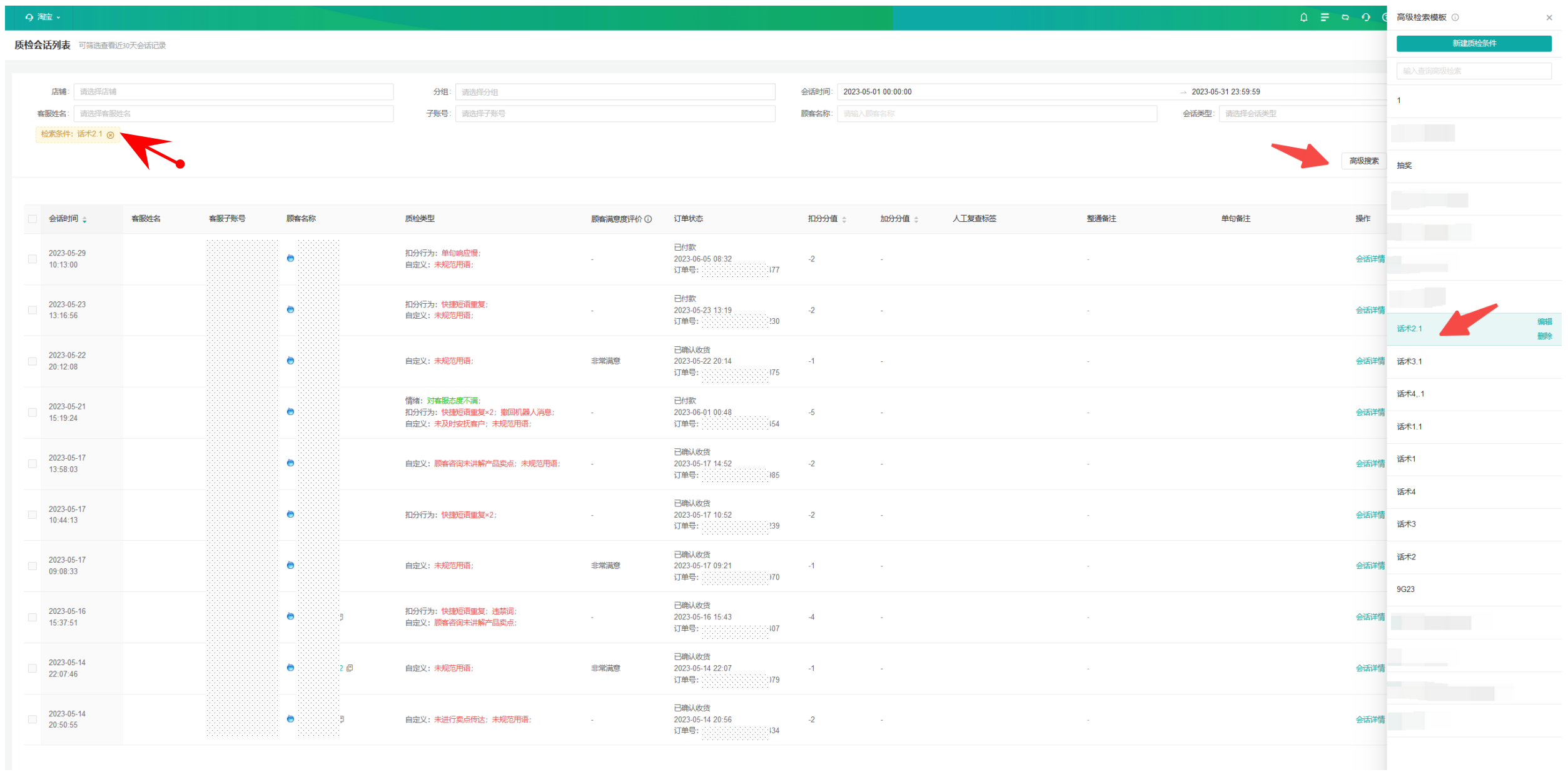This screenshot has height=777, width=1568.
Task: Open 会话详情 for 2023-05-29 row
Action: tap(1370, 259)
